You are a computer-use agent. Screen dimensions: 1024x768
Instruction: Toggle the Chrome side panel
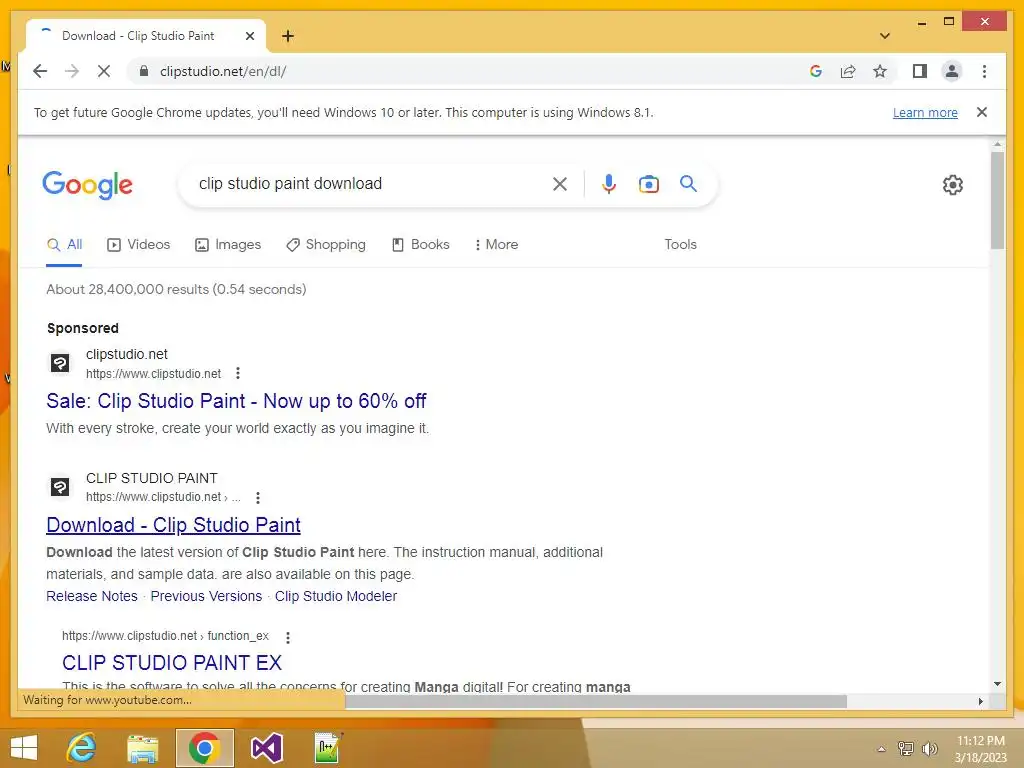(920, 71)
